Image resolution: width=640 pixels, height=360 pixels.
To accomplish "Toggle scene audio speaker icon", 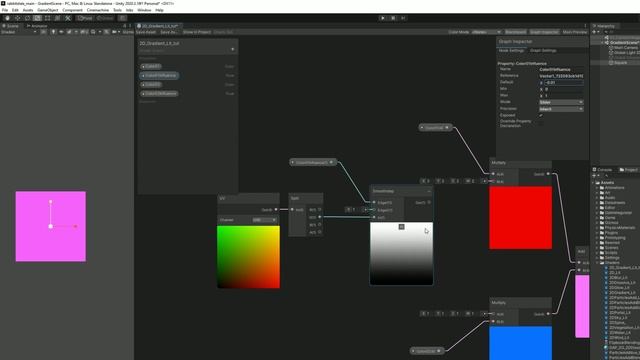I will 61,32.
